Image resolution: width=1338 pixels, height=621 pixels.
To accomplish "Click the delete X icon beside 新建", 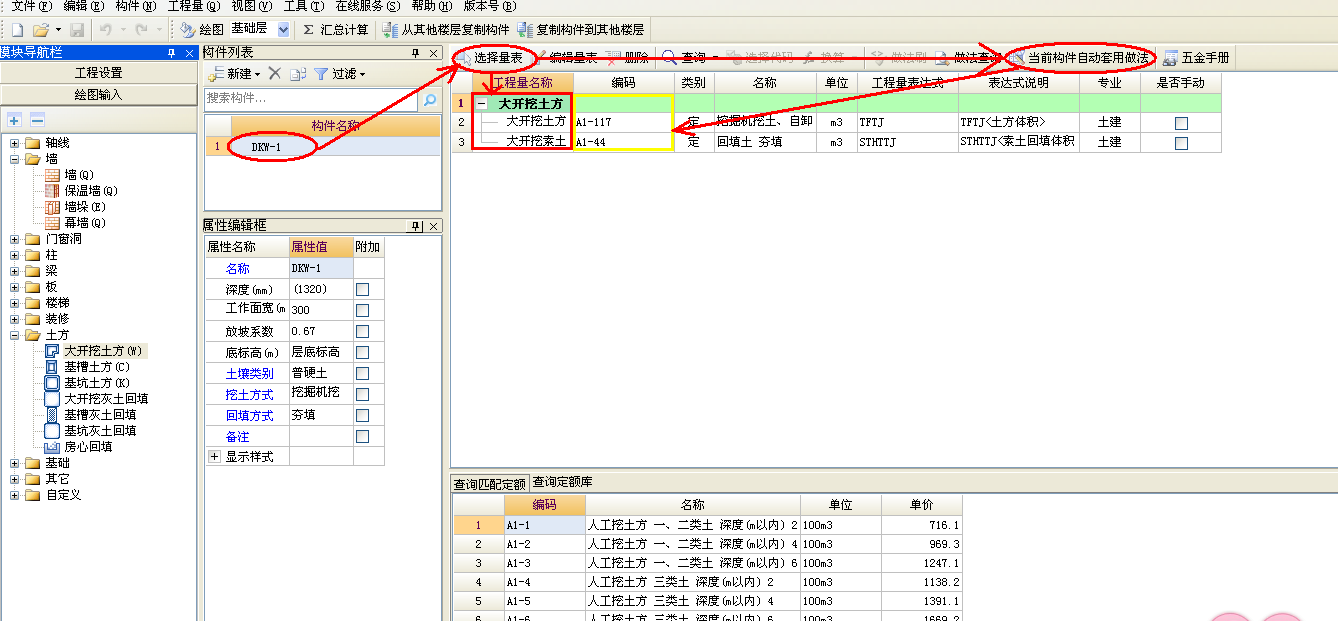I will click(275, 73).
